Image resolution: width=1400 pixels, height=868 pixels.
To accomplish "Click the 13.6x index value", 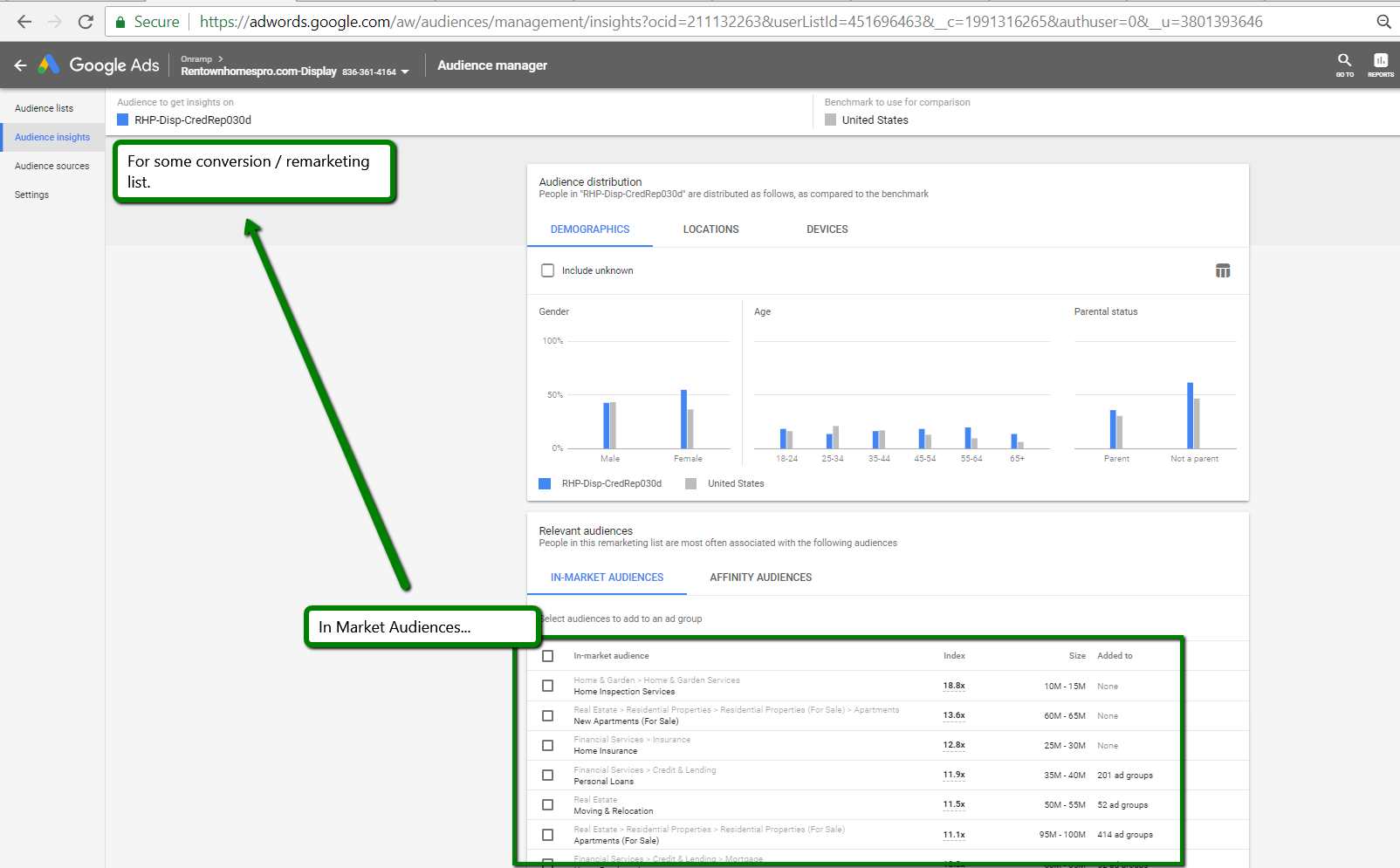I will pos(954,715).
